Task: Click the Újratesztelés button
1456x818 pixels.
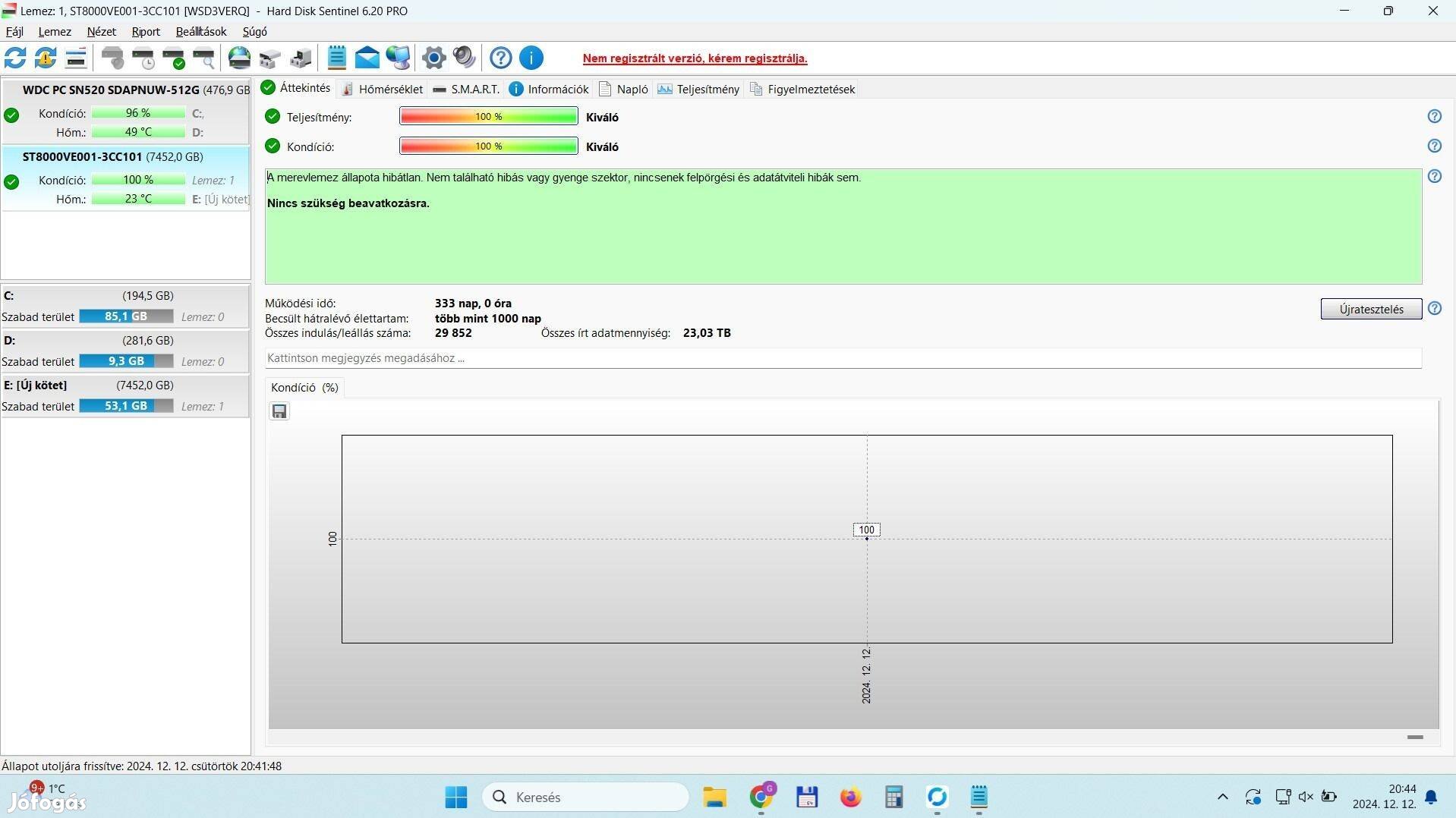Action: pyautogui.click(x=1371, y=309)
